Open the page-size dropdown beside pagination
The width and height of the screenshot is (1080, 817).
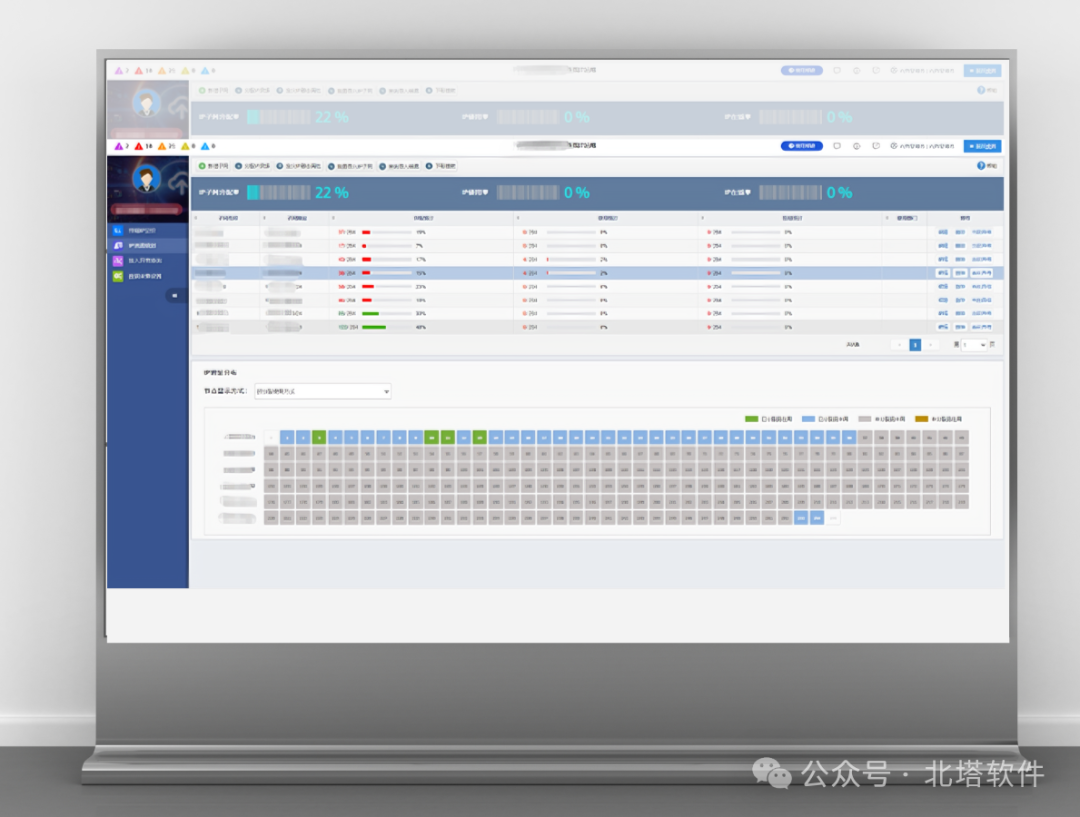[x=974, y=344]
